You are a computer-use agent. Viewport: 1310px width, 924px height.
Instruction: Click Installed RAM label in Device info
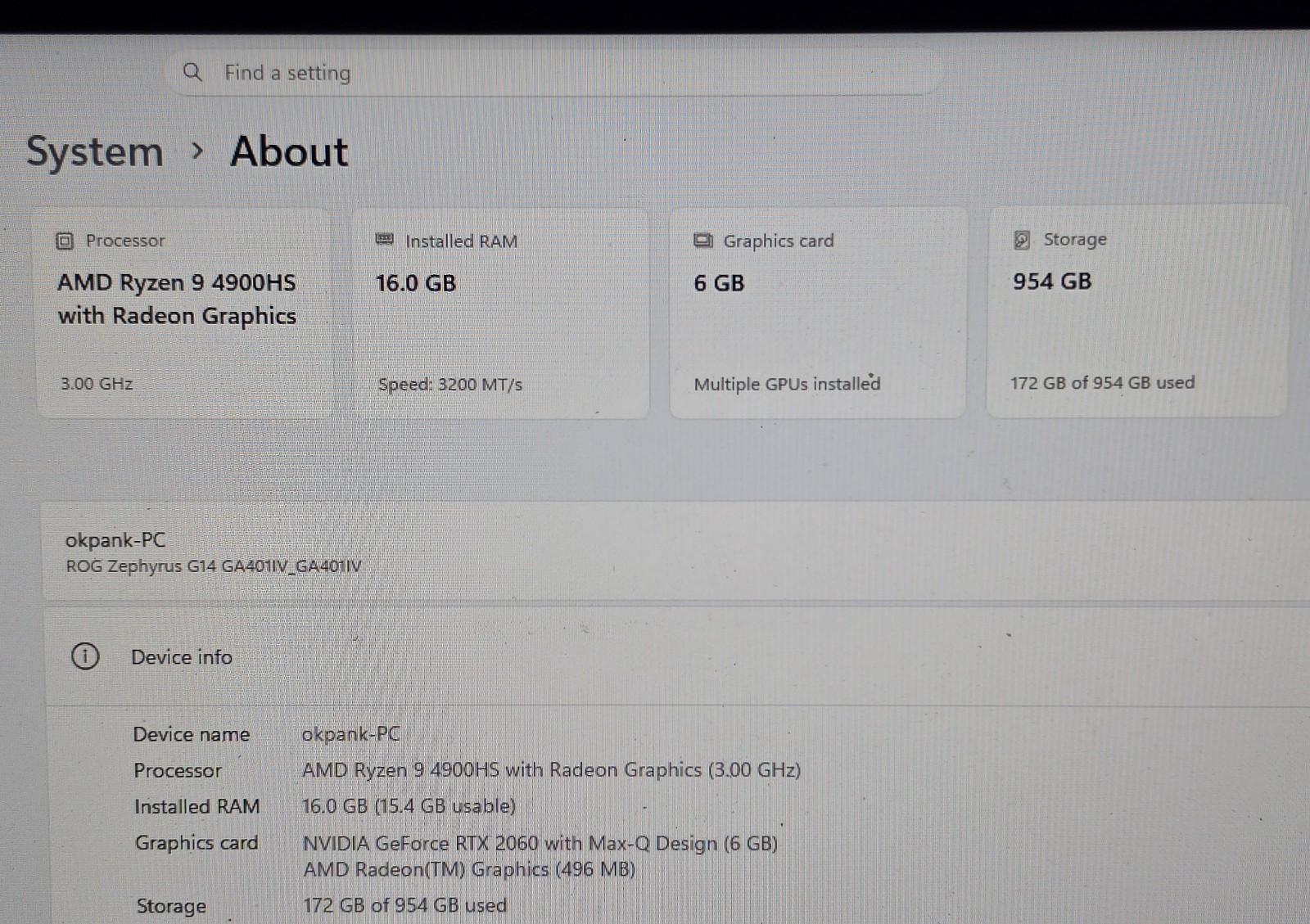197,806
